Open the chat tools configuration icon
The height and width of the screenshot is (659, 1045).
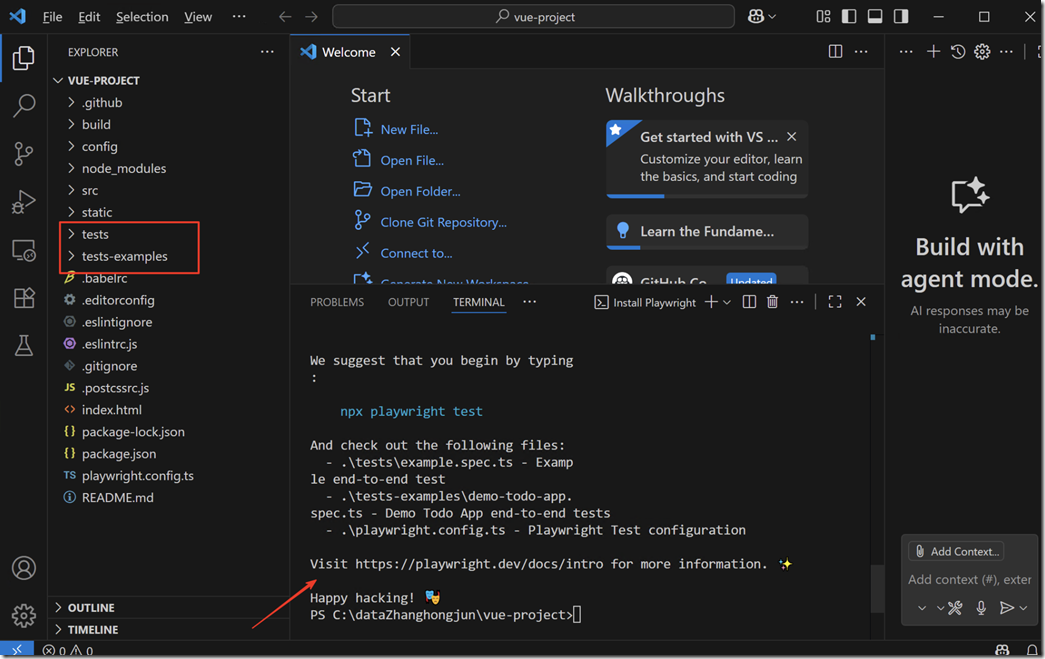tap(955, 608)
